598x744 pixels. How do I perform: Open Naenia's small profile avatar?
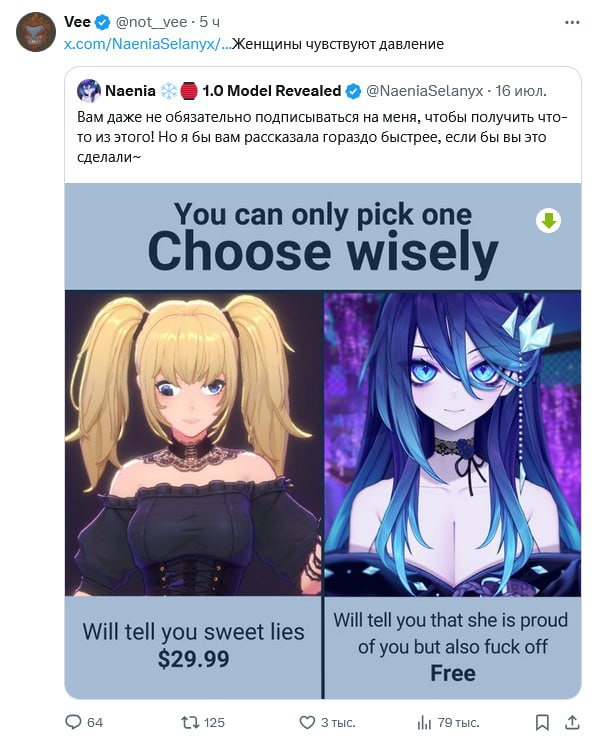coord(89,91)
